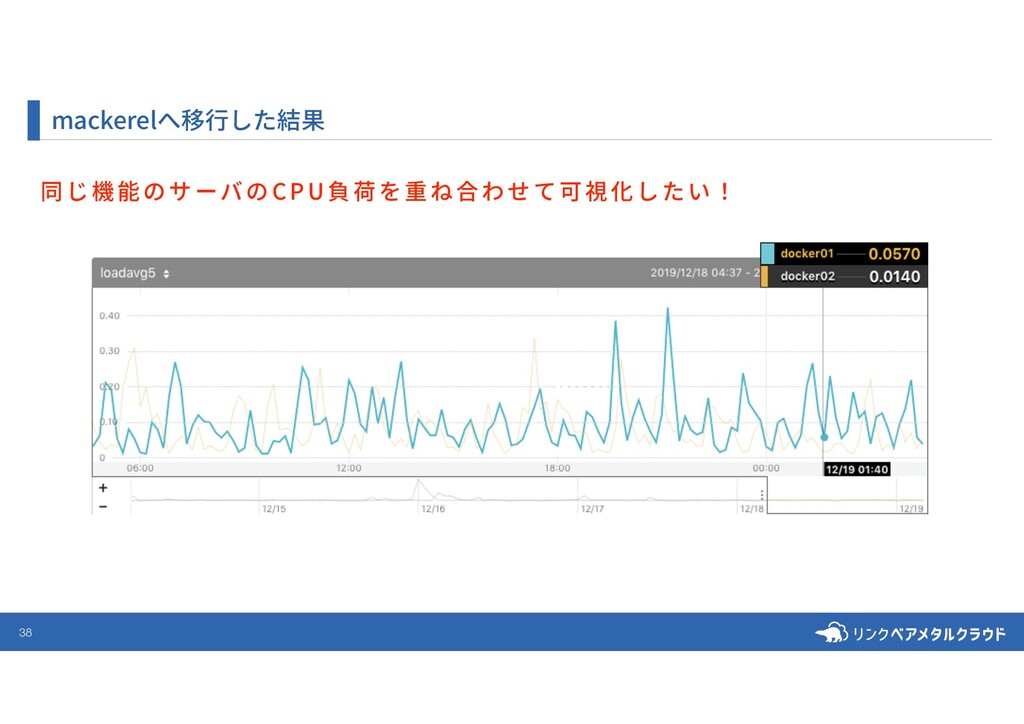This screenshot has height=724, width=1024.
Task: Click 12/15 in the overview timeline
Action: click(274, 509)
